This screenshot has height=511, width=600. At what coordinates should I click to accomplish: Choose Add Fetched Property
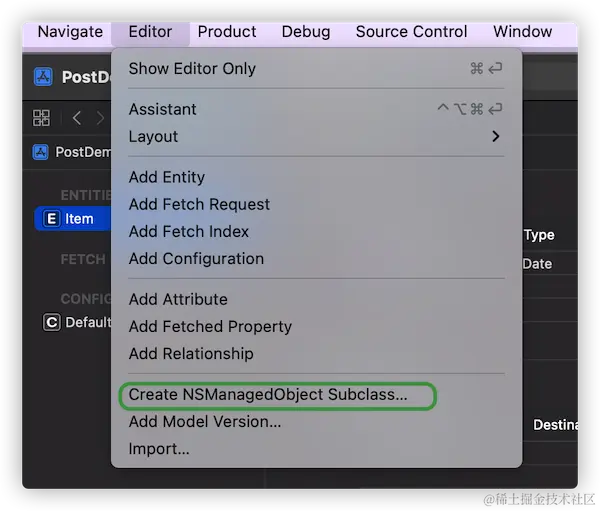316,327
